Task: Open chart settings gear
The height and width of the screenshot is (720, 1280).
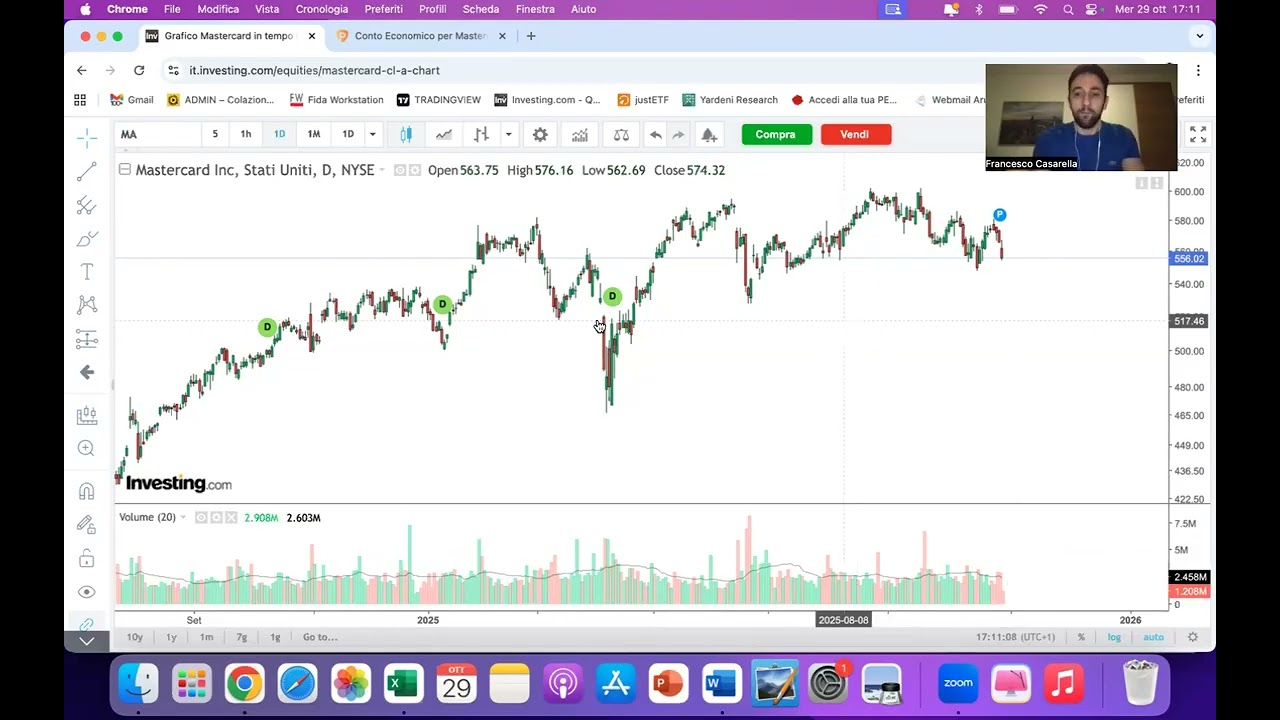Action: pos(540,134)
